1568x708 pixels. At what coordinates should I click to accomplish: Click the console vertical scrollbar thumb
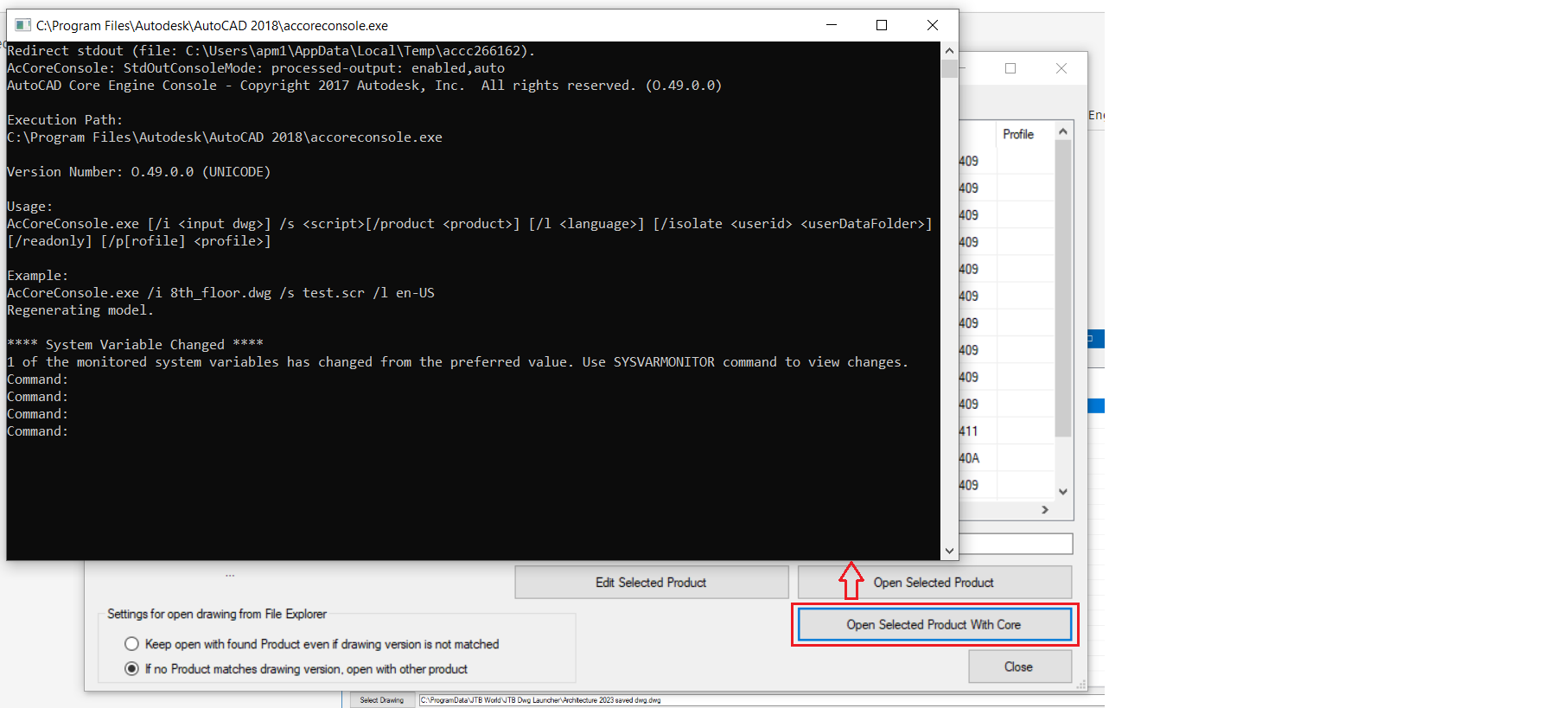click(949, 69)
